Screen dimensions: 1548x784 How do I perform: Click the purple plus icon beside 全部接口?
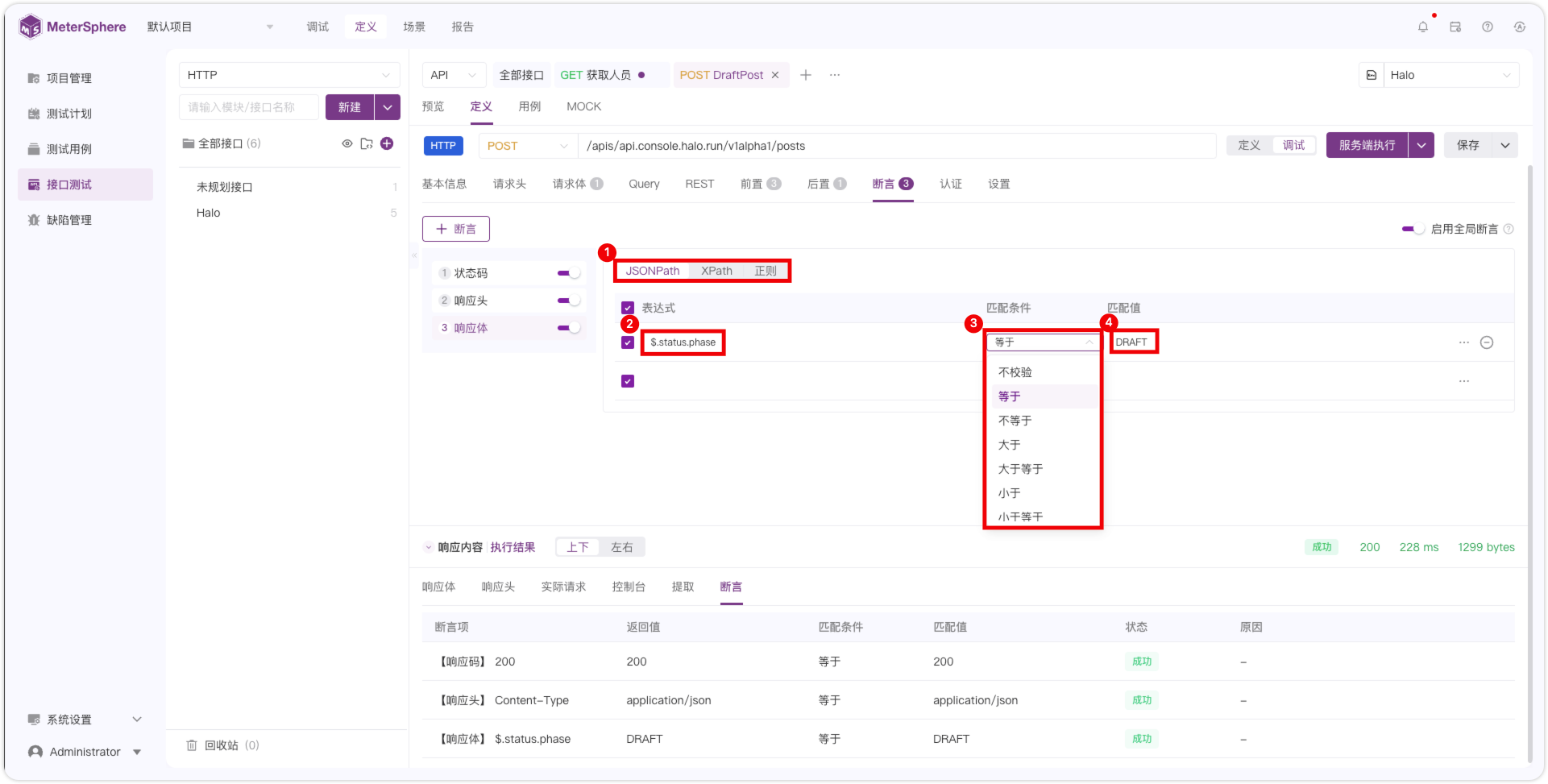(387, 143)
